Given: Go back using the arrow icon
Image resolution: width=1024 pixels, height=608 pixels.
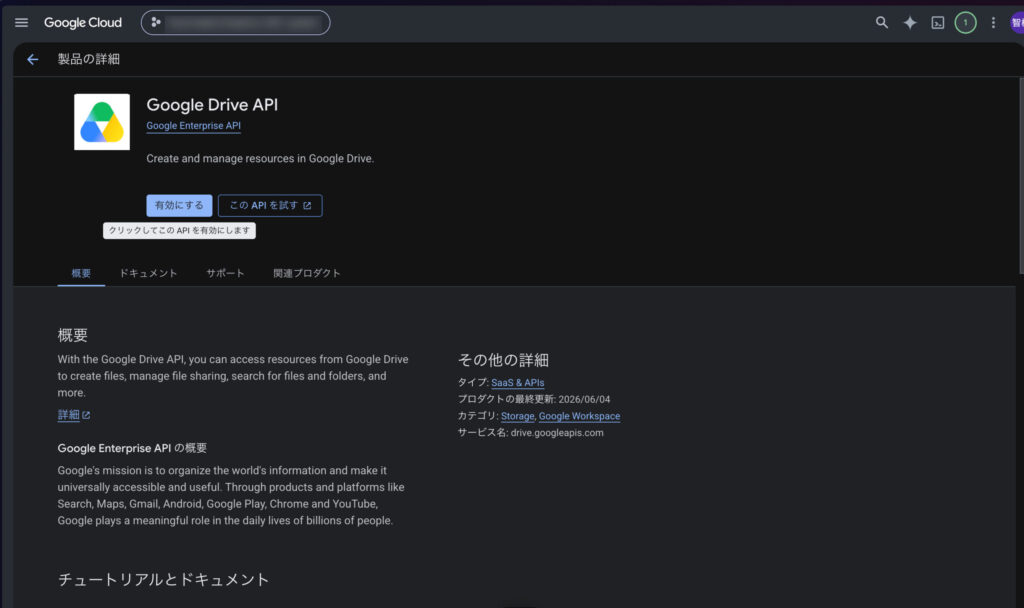Looking at the screenshot, I should [x=33, y=59].
